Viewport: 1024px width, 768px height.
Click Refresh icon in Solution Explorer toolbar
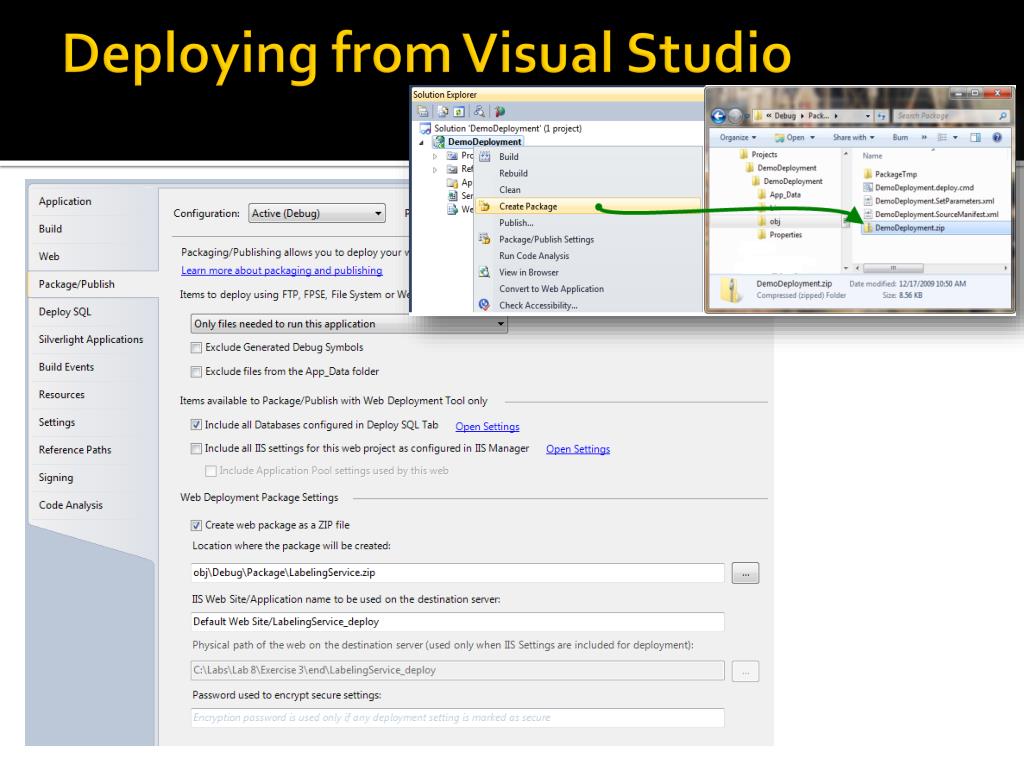(x=458, y=112)
